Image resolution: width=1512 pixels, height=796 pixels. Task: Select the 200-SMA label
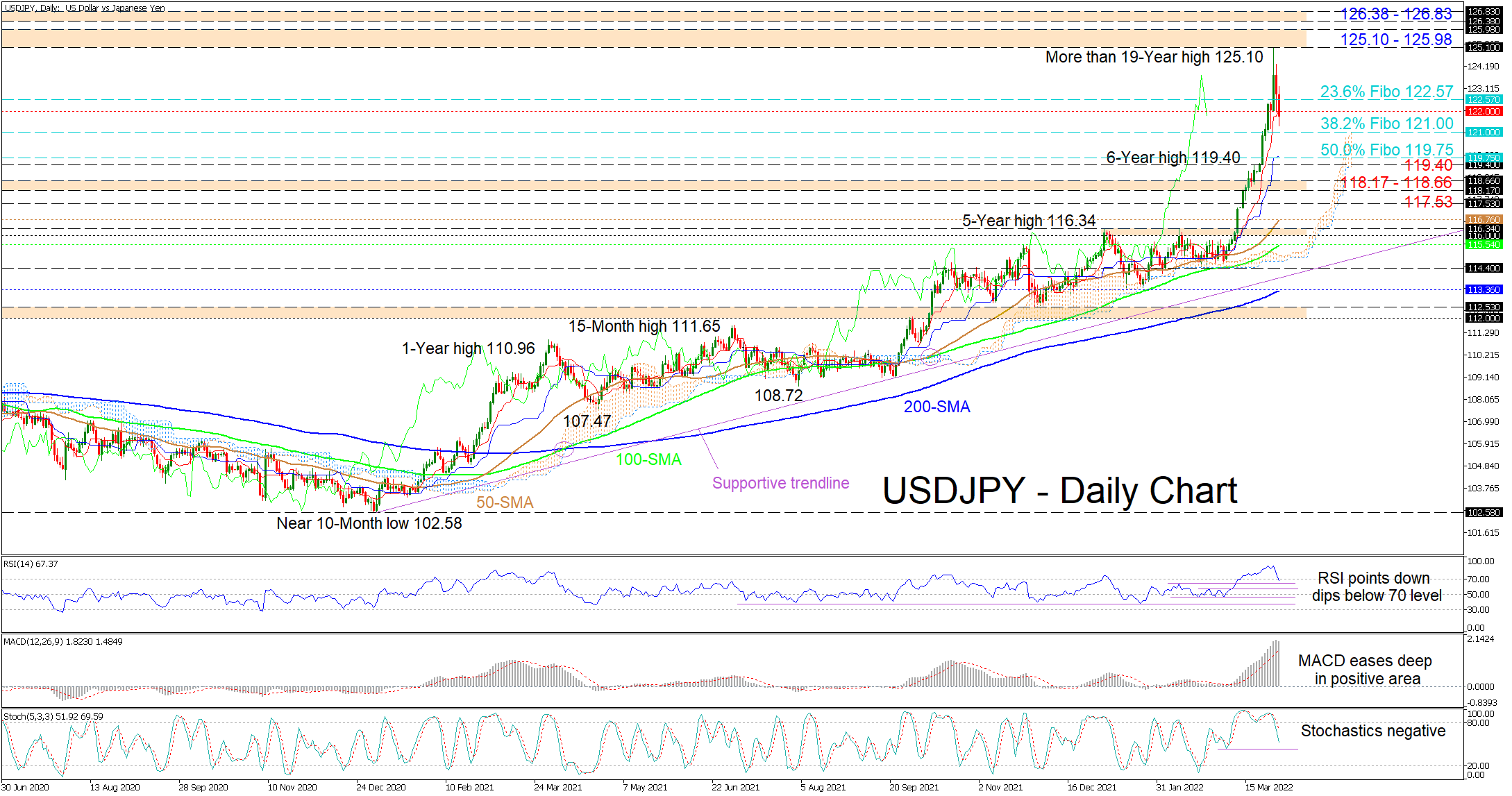point(936,407)
